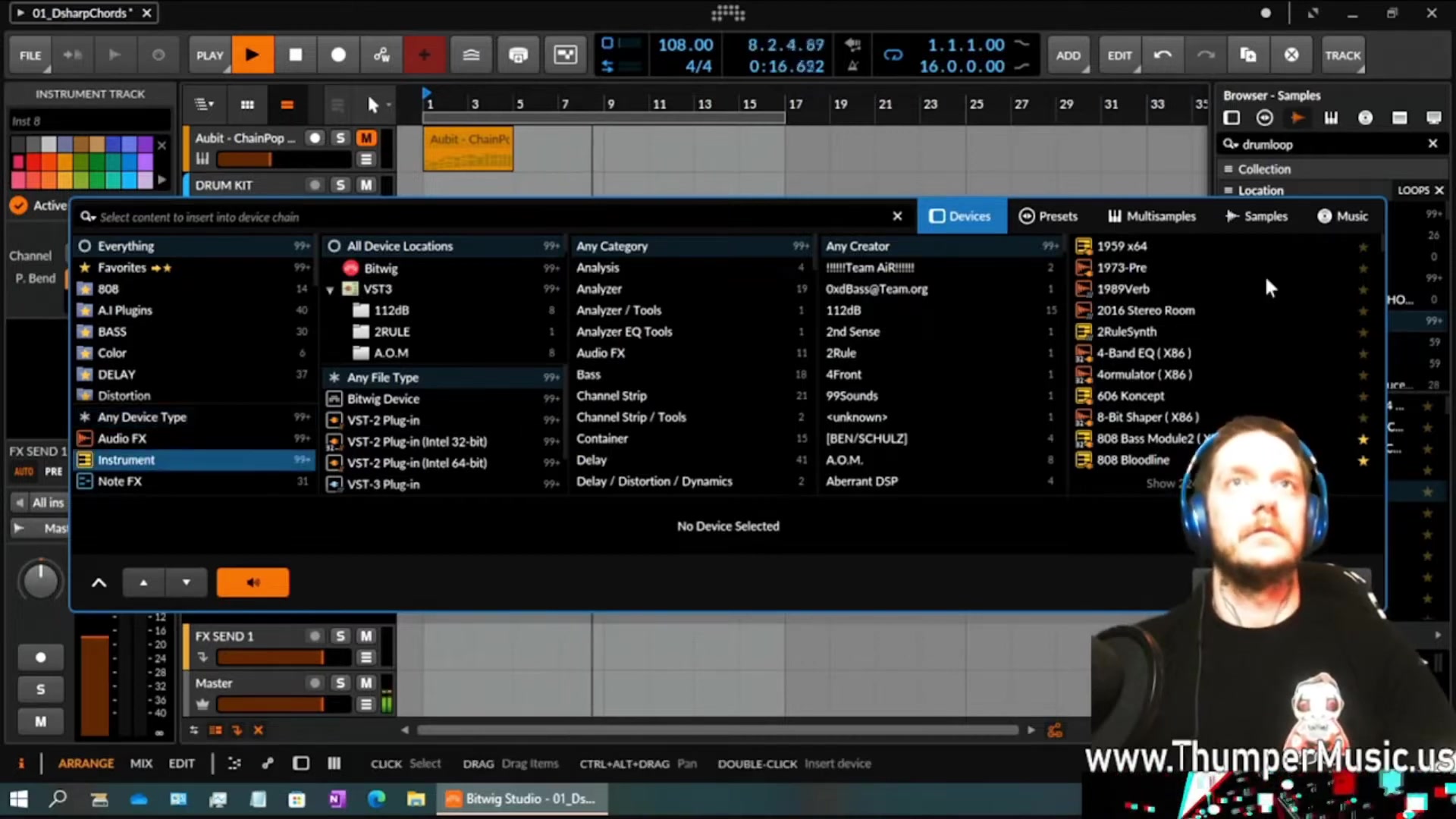Toggle the loop icon in transport

point(893,55)
